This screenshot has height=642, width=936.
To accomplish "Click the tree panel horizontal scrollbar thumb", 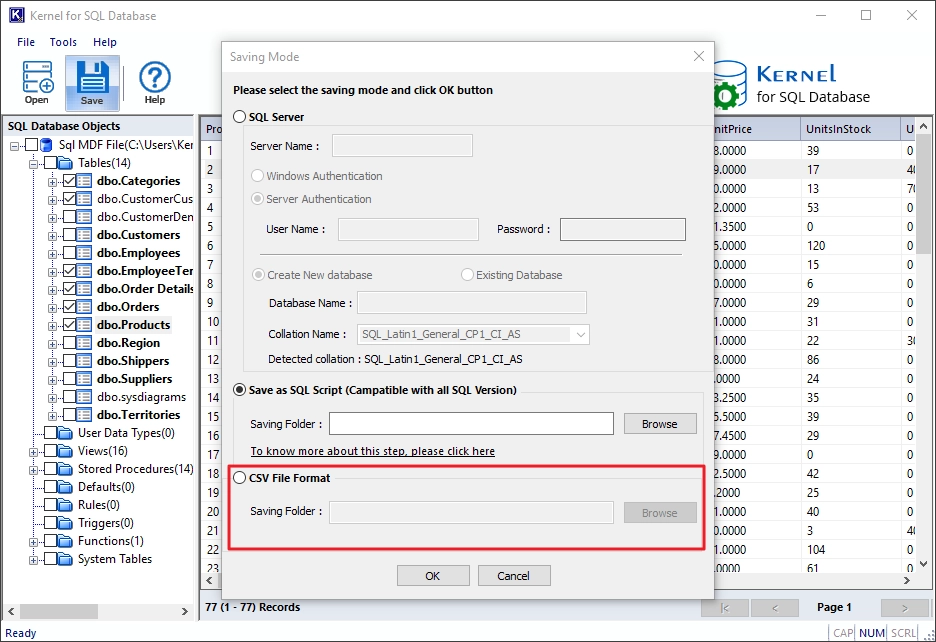I will click(58, 611).
